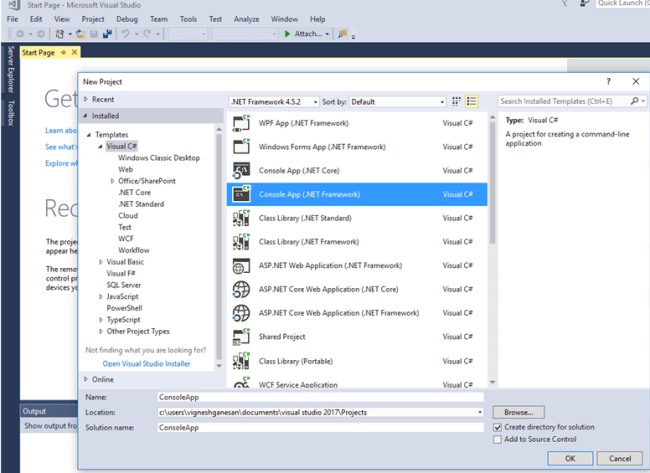This screenshot has width=650, height=473.
Task: Click the Name input field
Action: point(320,397)
